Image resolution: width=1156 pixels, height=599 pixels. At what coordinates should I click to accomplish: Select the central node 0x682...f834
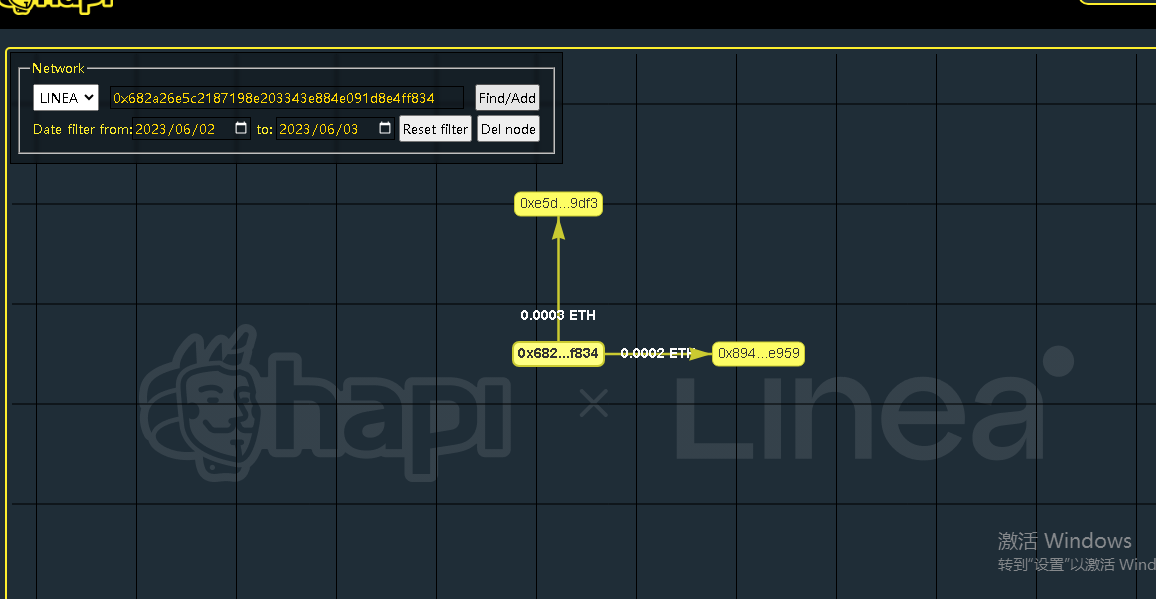click(558, 353)
